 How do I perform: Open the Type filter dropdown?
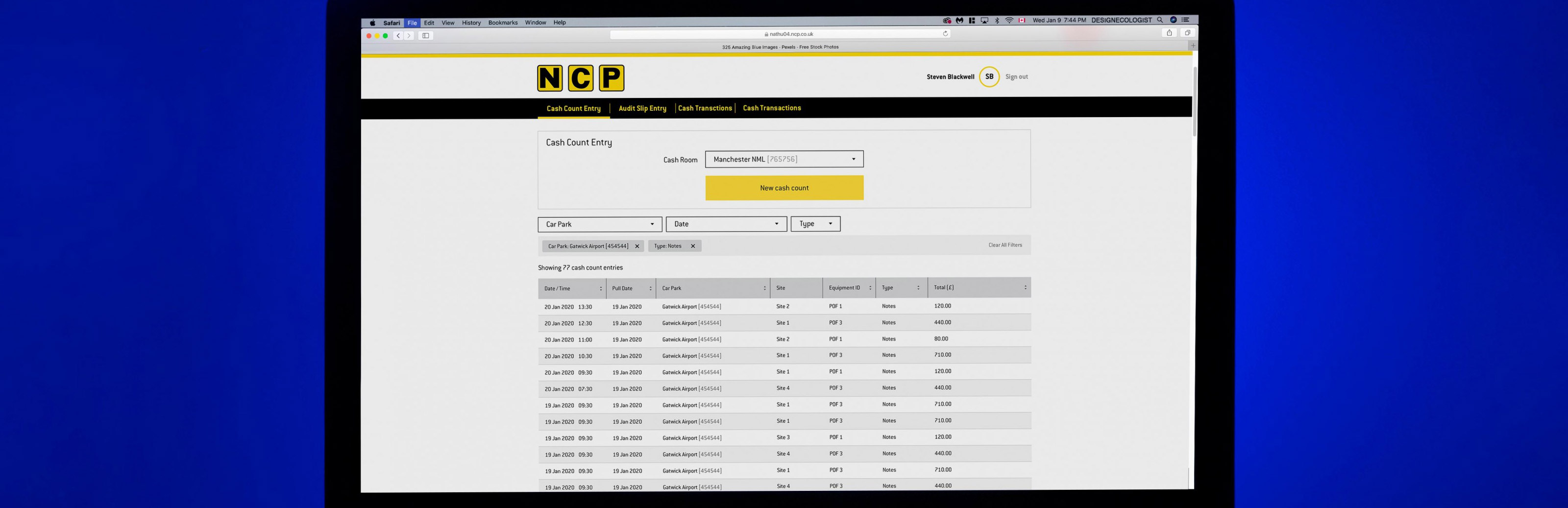click(x=816, y=224)
